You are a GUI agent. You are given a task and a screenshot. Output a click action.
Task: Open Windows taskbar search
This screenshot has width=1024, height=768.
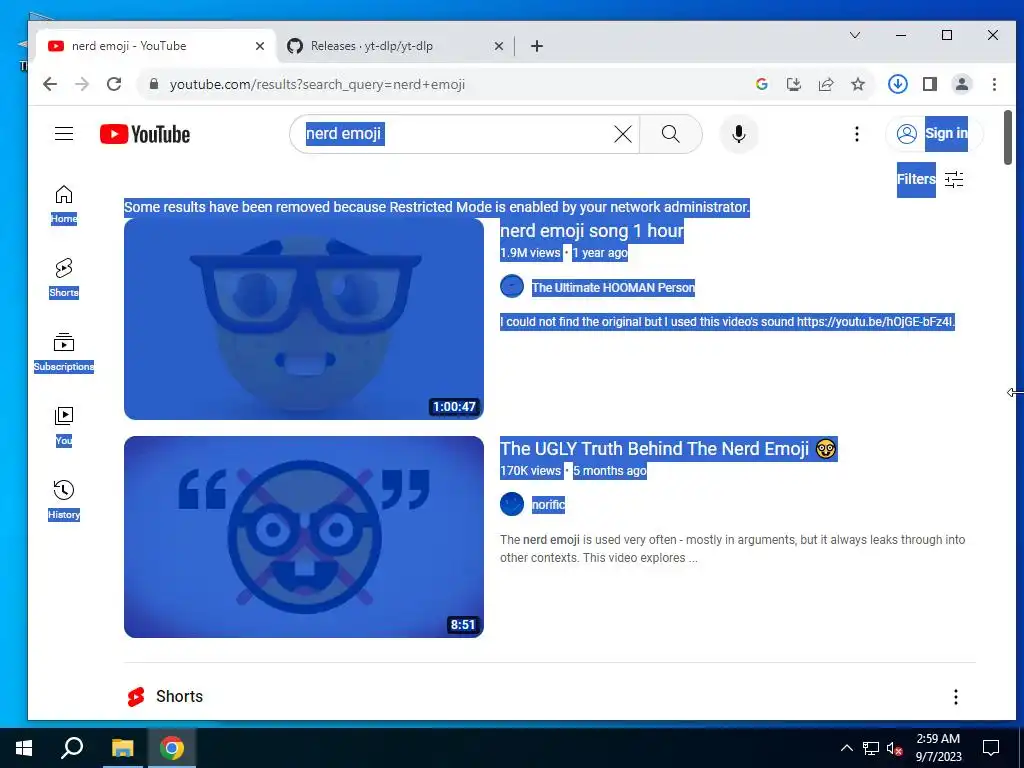tap(72, 748)
